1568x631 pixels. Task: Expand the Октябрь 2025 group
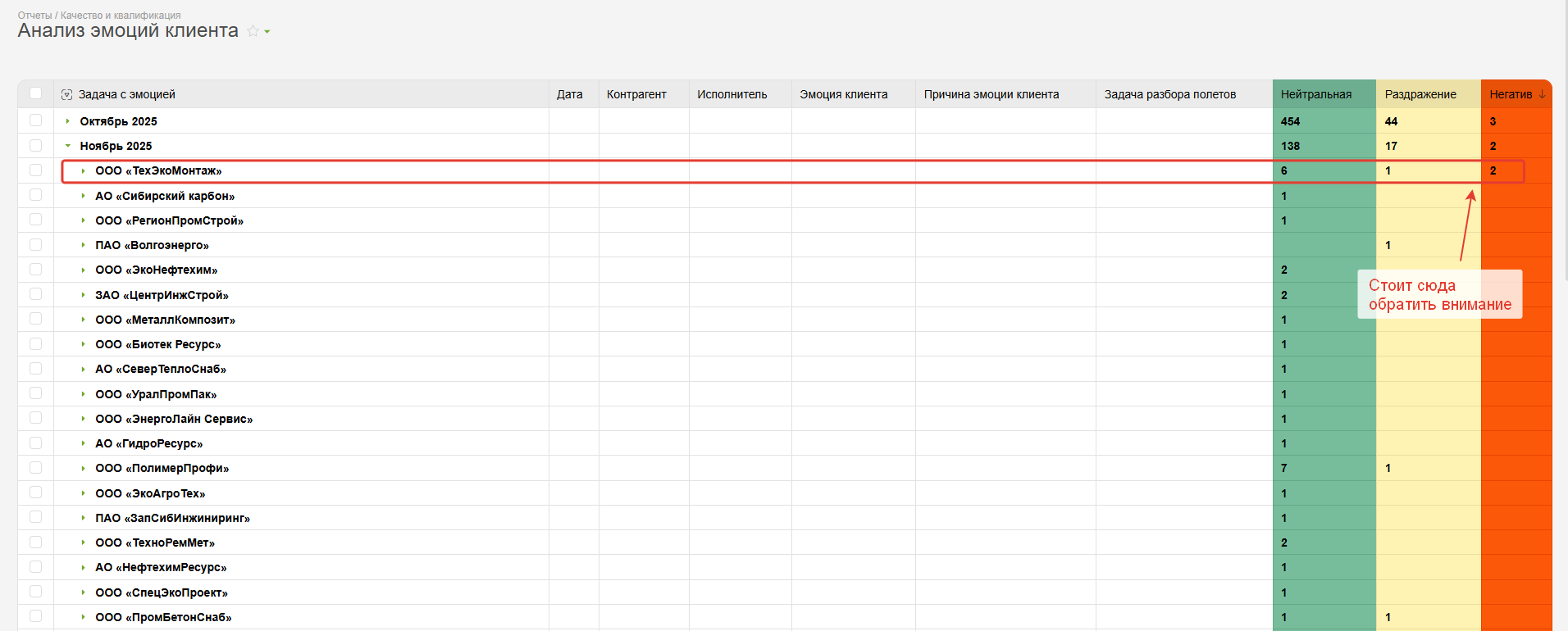67,121
